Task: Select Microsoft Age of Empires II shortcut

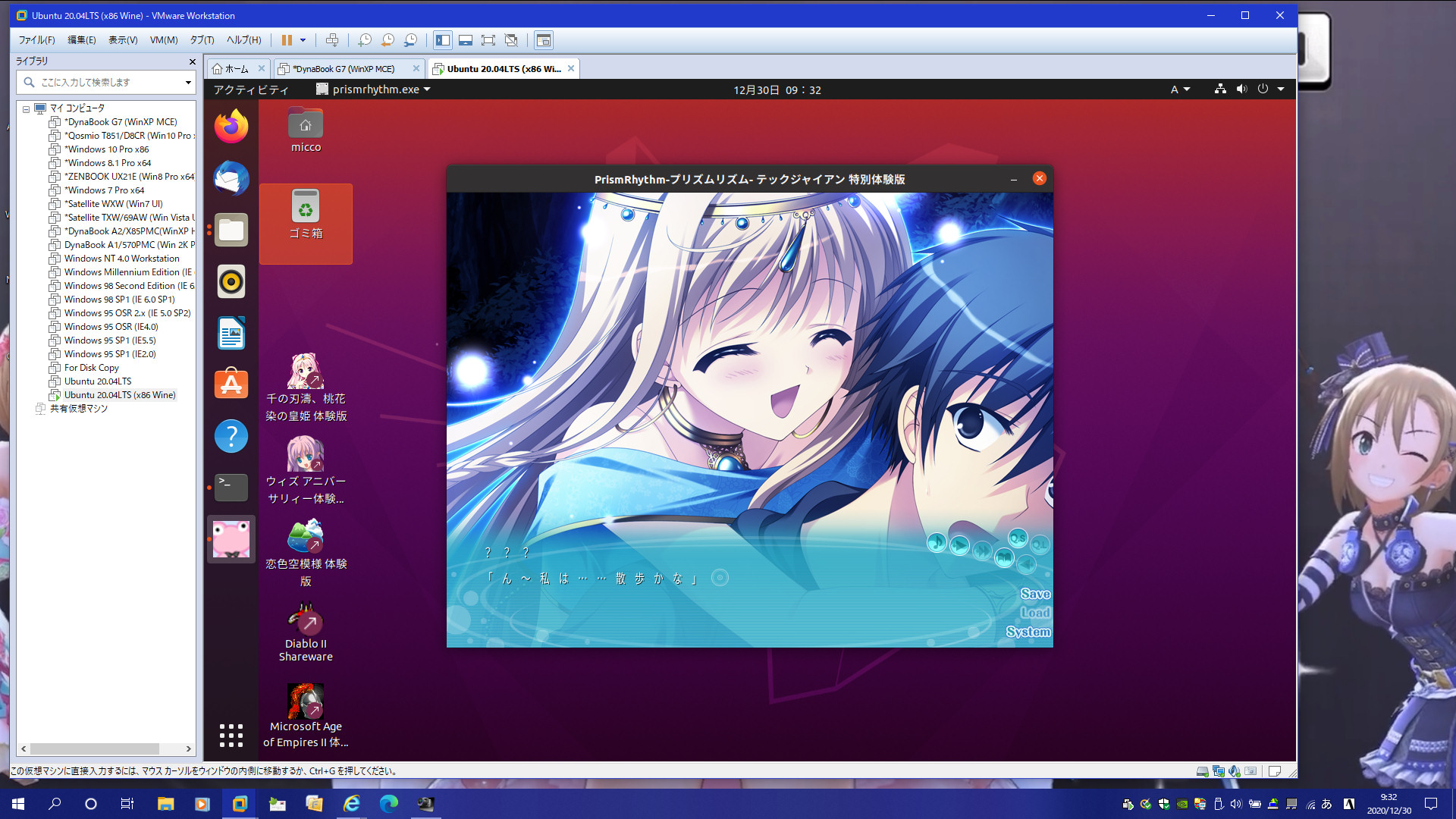Action: pos(306,716)
